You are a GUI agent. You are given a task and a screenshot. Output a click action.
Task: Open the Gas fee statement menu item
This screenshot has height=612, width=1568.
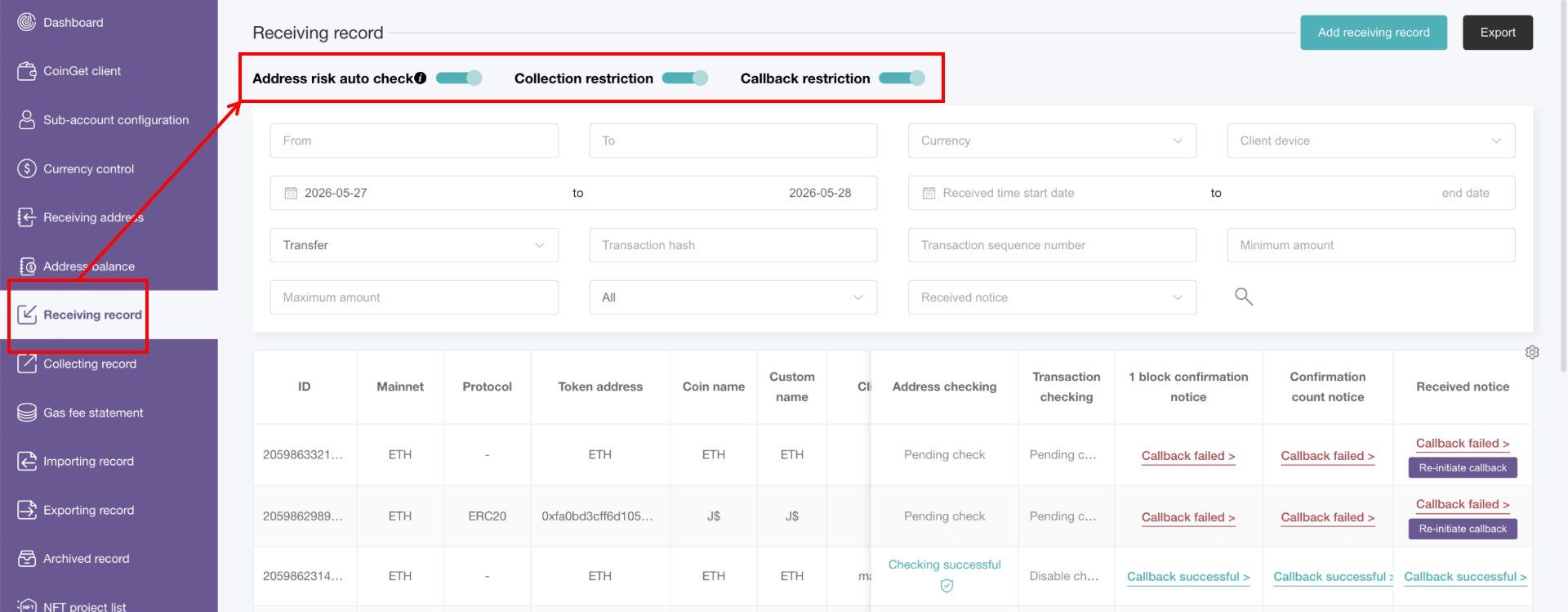coord(109,413)
